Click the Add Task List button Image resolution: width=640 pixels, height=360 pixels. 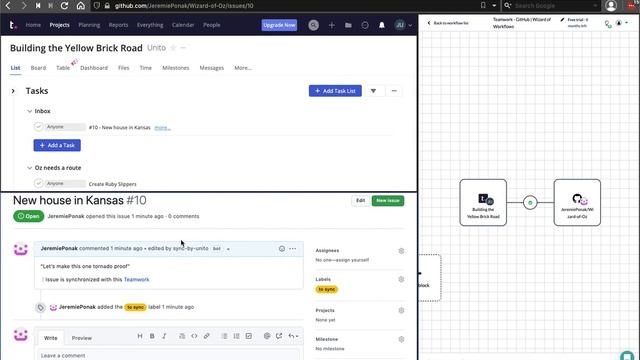tap(335, 91)
